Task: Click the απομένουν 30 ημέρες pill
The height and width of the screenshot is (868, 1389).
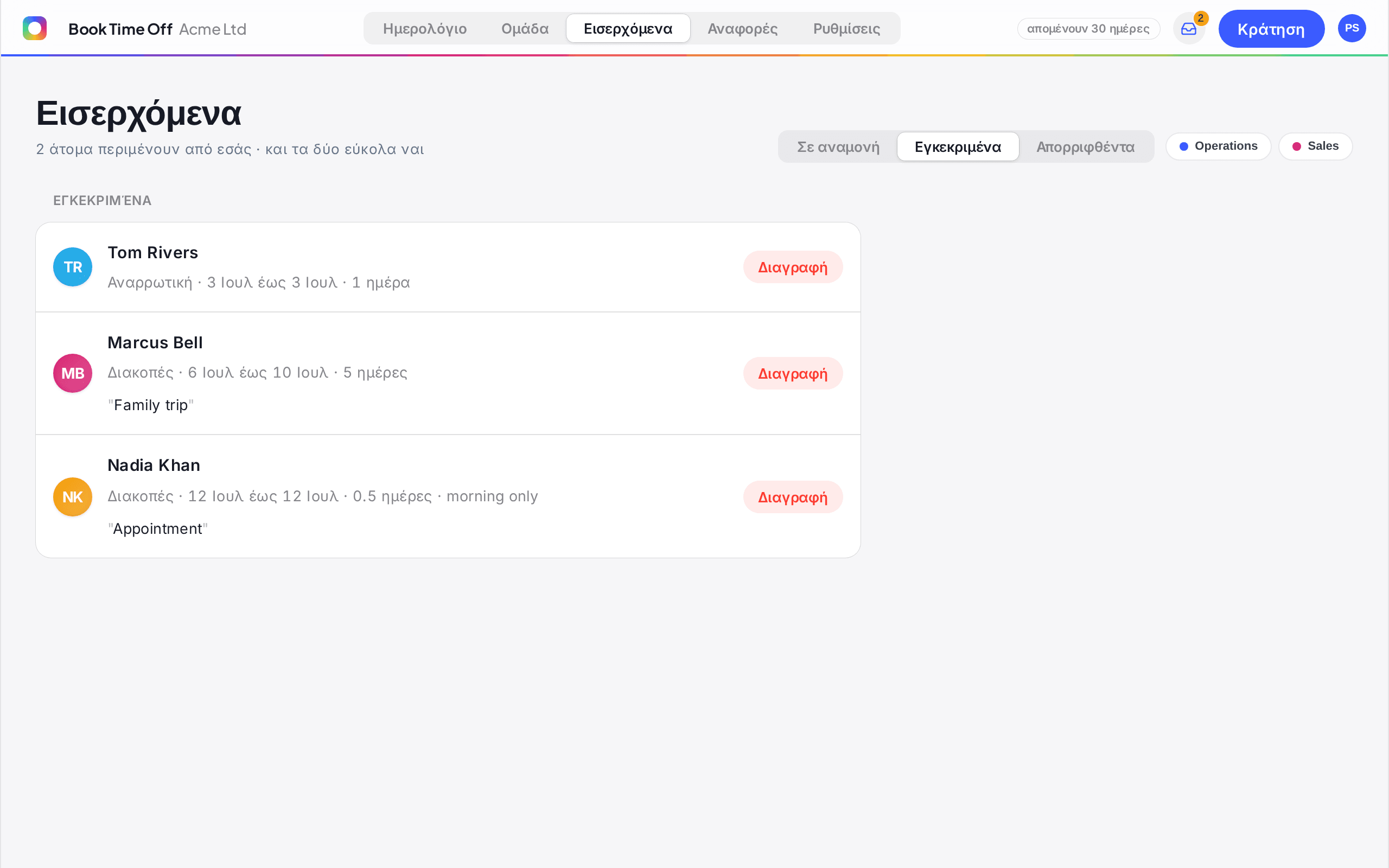Action: click(x=1088, y=29)
